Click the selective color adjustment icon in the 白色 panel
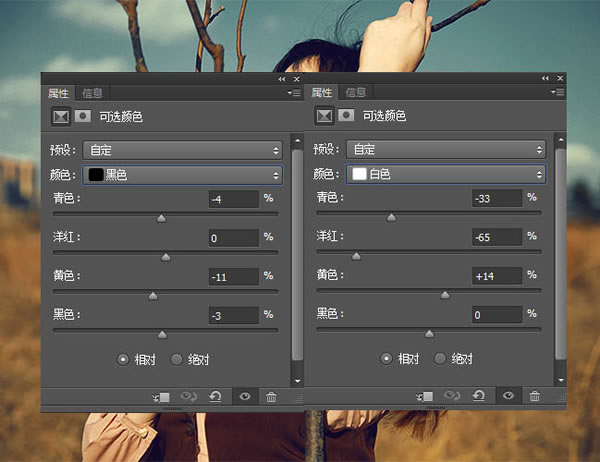 324,116
